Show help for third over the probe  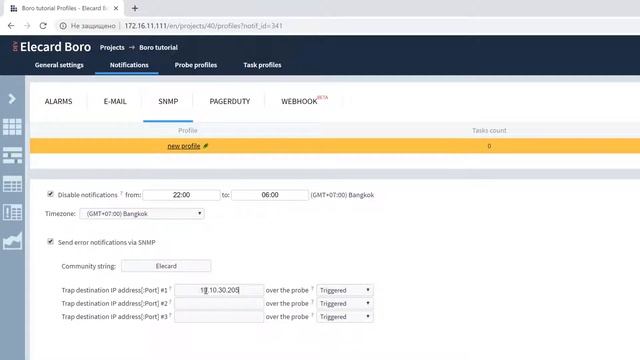[312, 314]
